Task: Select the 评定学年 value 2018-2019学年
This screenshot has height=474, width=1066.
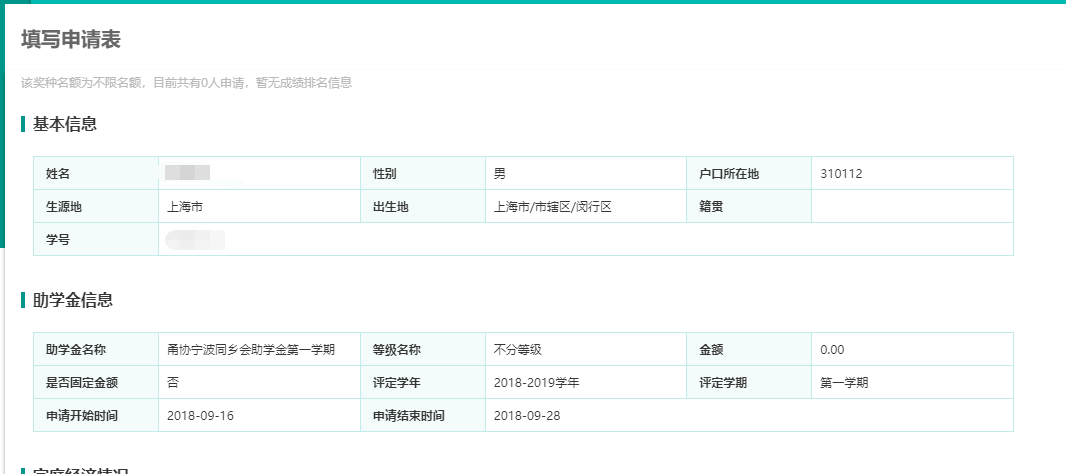Action: tap(536, 383)
